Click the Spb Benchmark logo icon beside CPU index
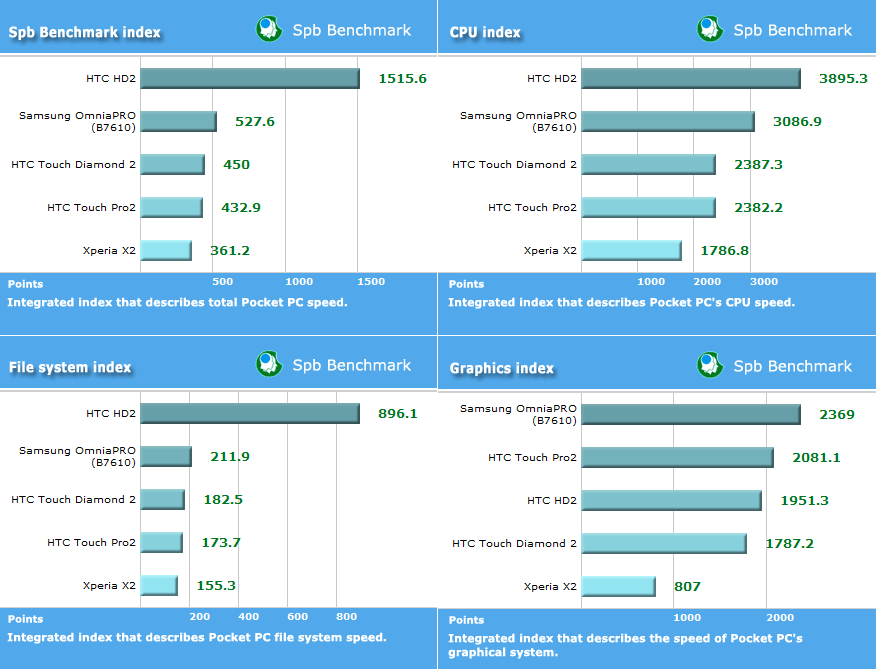The image size is (876, 669). (710, 29)
